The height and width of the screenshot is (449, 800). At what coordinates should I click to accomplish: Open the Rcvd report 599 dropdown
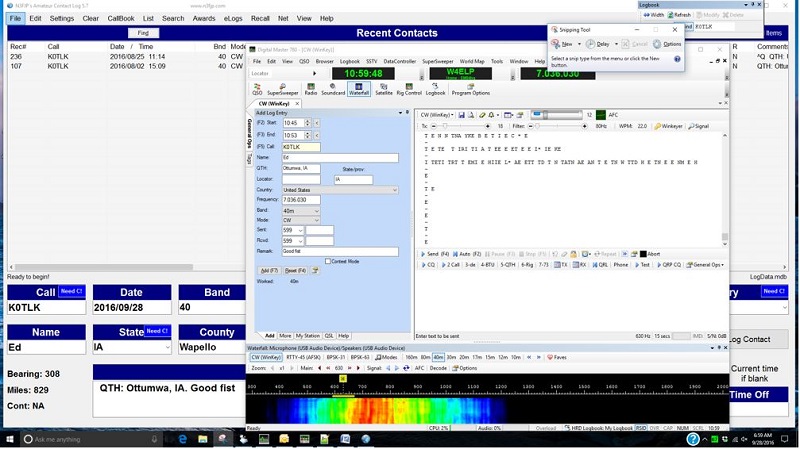(x=300, y=241)
